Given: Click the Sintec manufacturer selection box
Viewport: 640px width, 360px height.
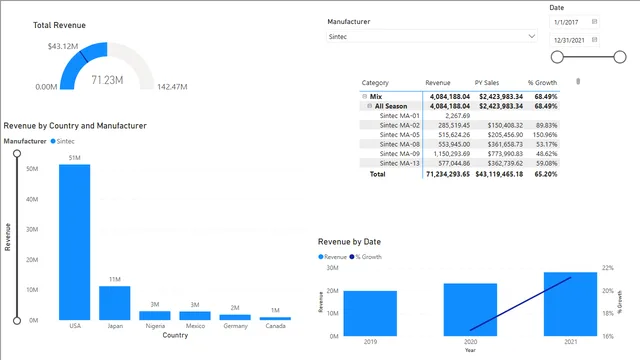Looking at the screenshot, I should pos(431,36).
